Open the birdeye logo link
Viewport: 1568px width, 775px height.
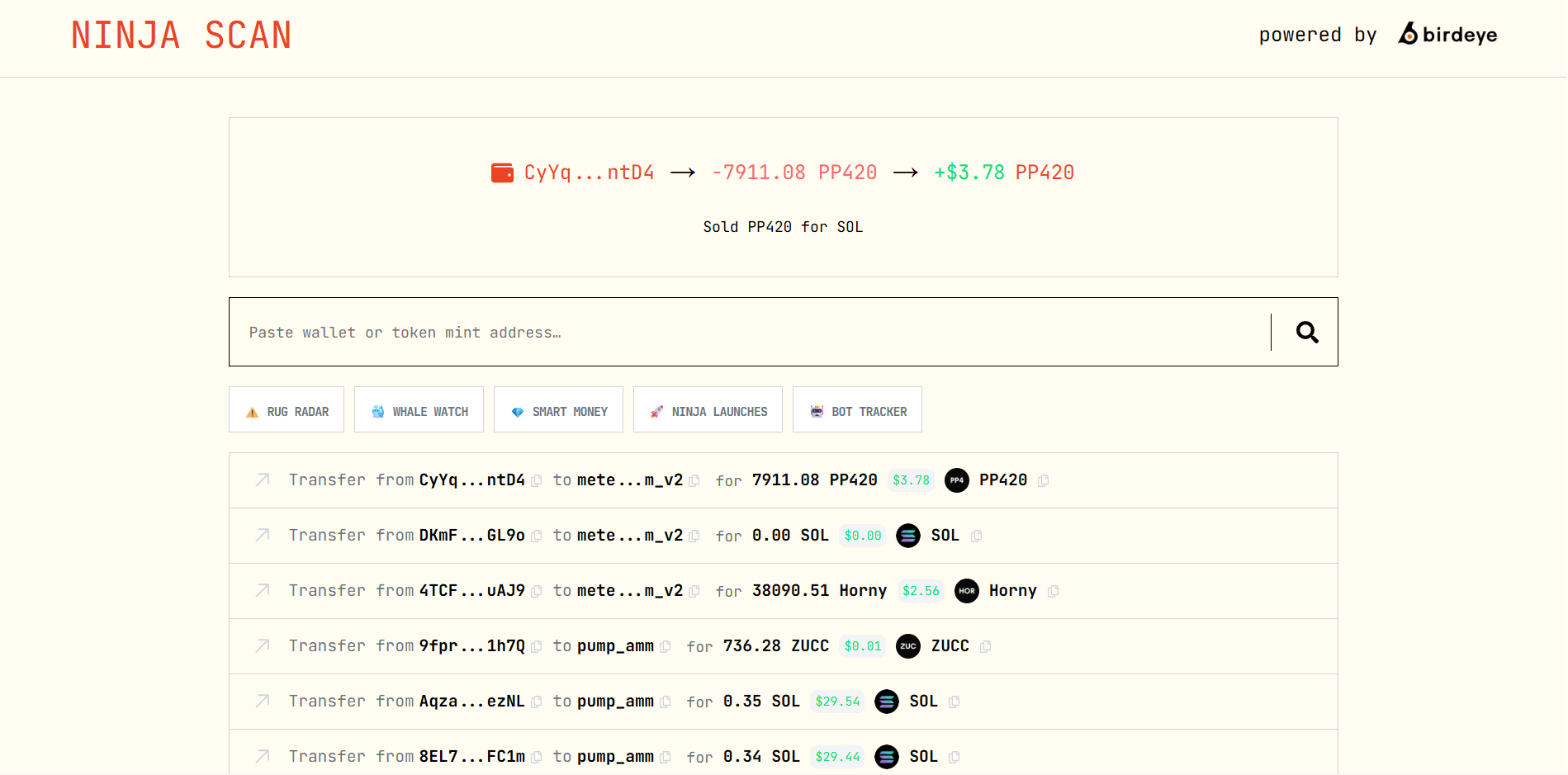click(1447, 34)
